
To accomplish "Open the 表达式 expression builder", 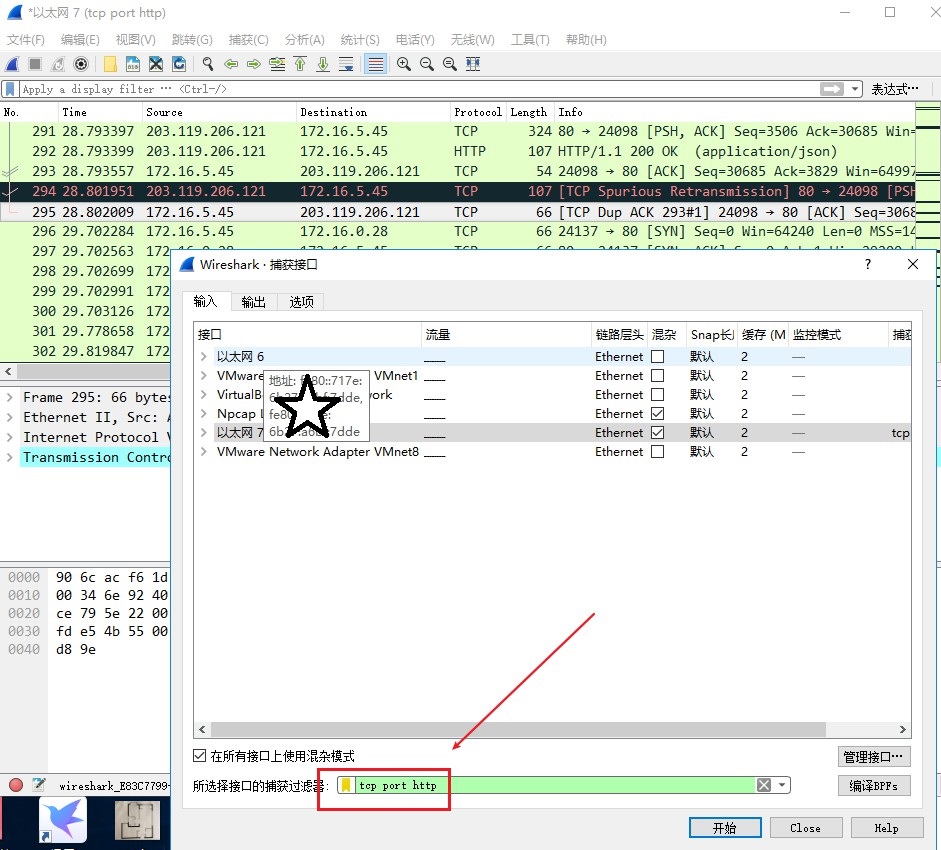I will (x=894, y=89).
